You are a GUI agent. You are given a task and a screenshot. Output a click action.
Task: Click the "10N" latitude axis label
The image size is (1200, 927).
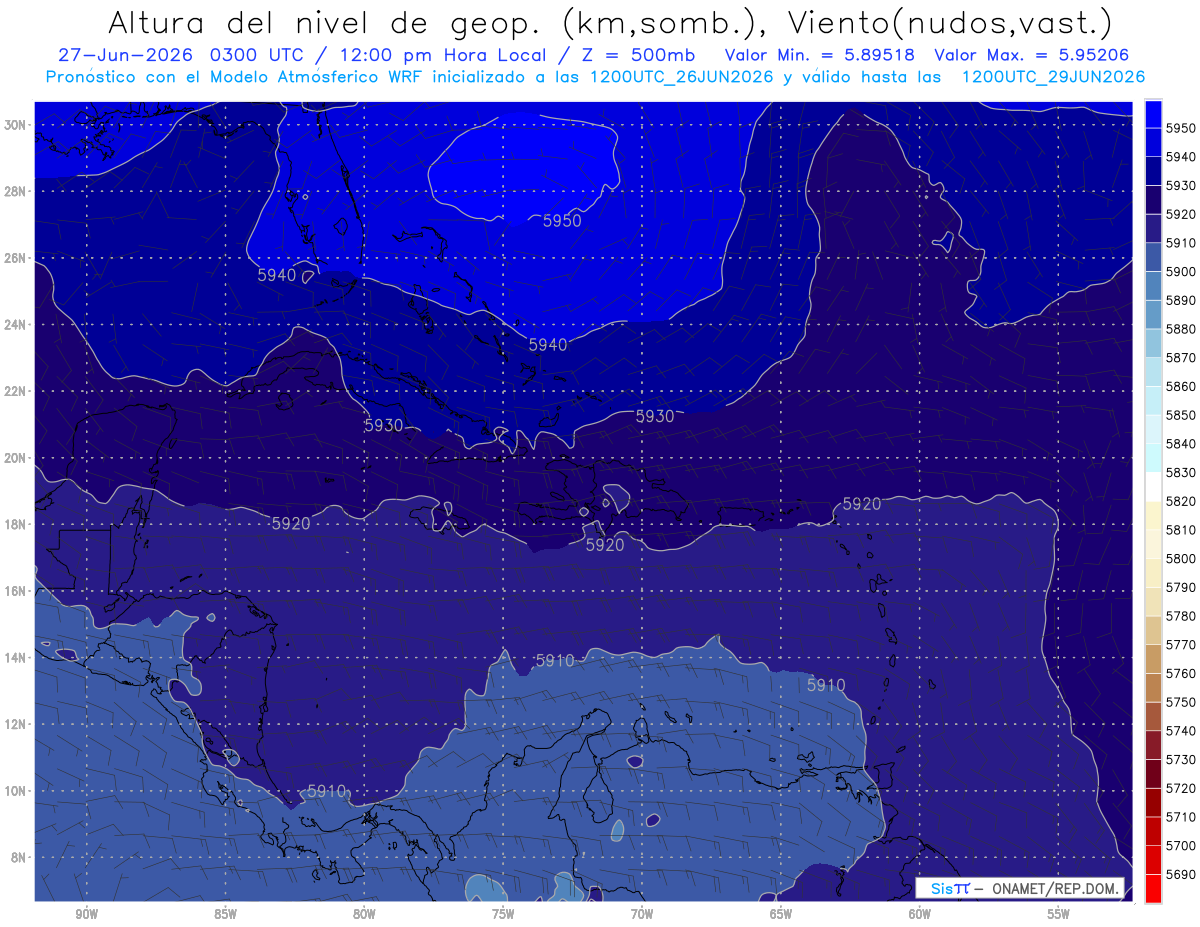point(17,791)
